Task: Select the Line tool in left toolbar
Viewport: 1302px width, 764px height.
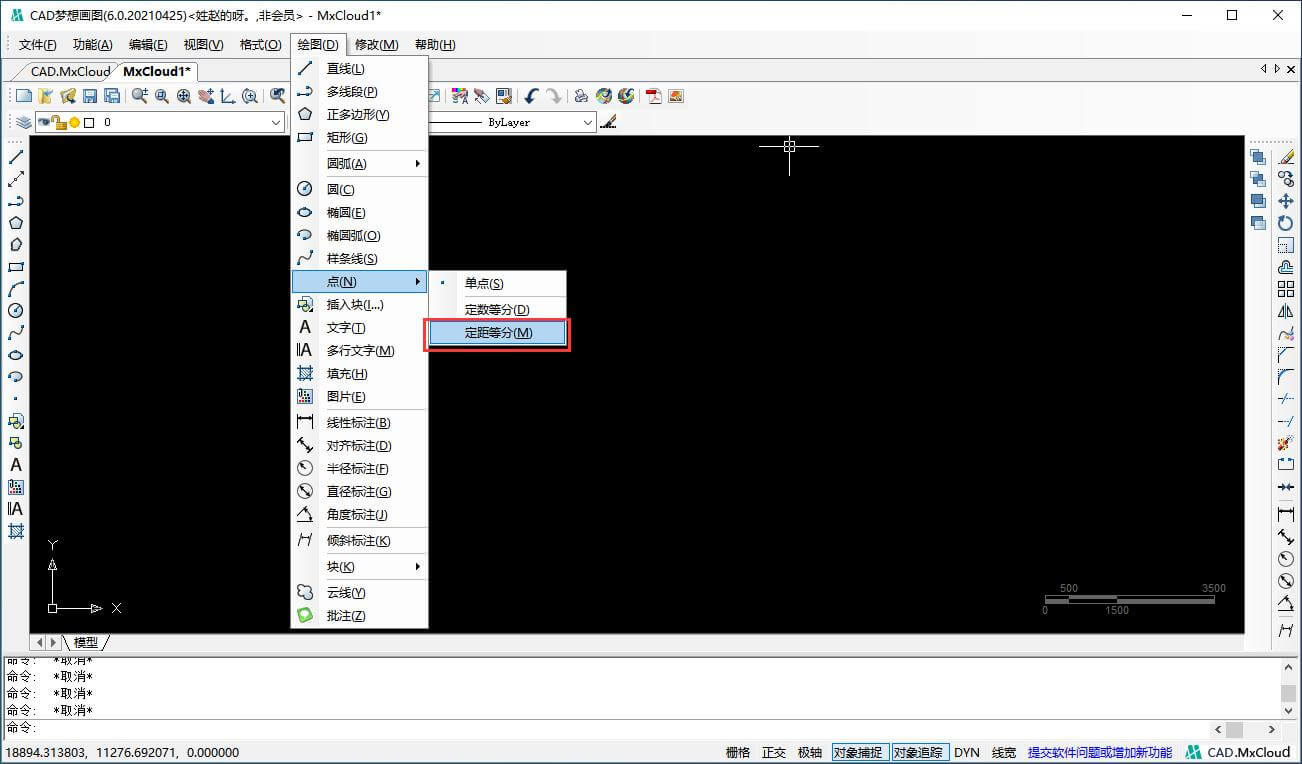Action: coord(16,157)
